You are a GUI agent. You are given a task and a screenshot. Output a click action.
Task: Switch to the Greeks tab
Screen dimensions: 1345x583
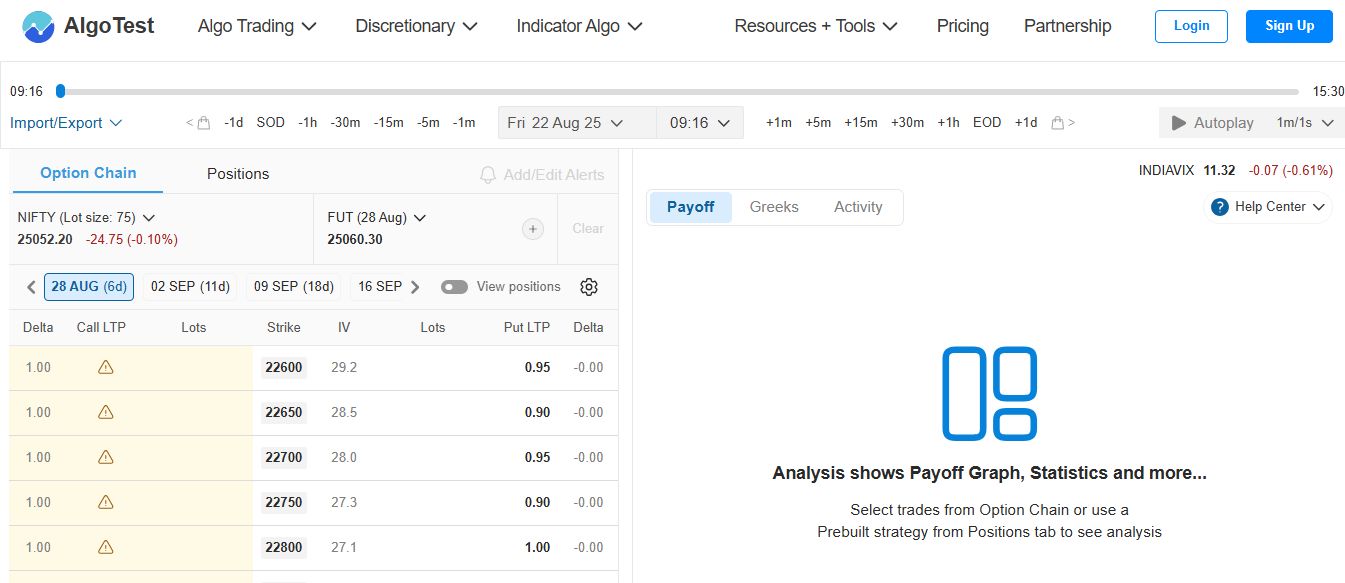point(774,207)
